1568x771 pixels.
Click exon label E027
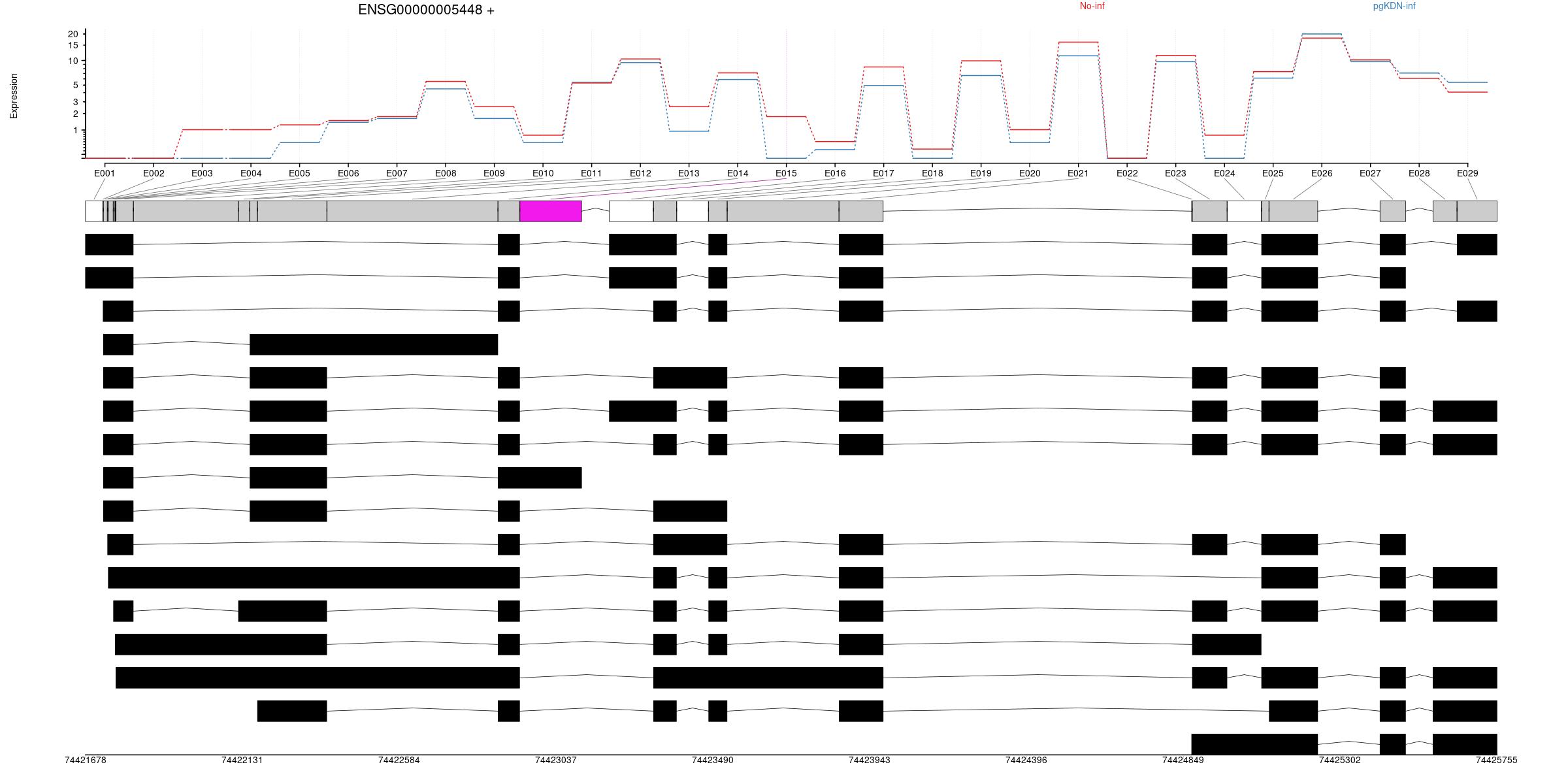pyautogui.click(x=1370, y=173)
